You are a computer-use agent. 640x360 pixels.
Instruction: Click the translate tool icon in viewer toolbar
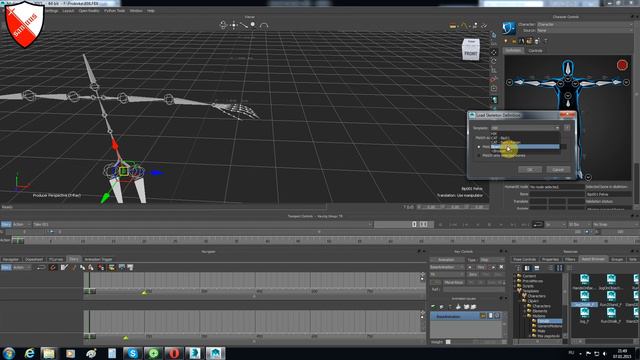click(233, 25)
